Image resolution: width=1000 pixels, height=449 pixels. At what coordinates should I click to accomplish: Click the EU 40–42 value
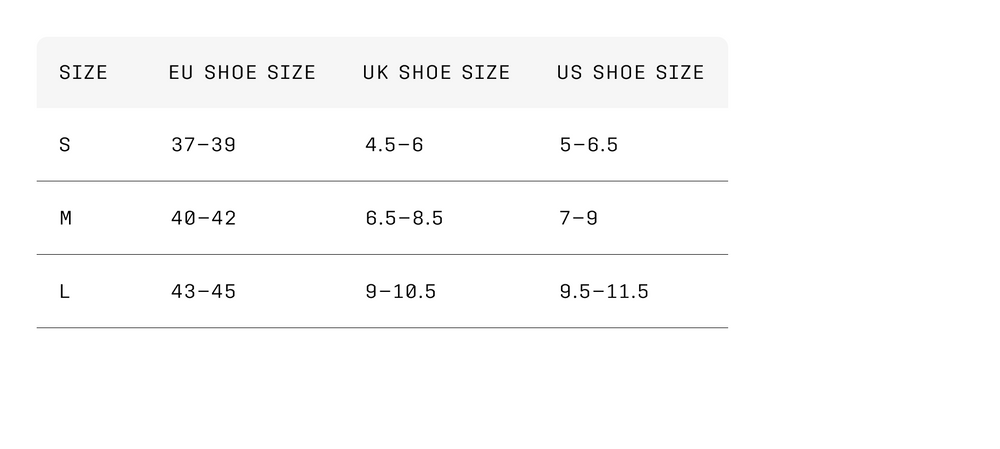tap(203, 218)
